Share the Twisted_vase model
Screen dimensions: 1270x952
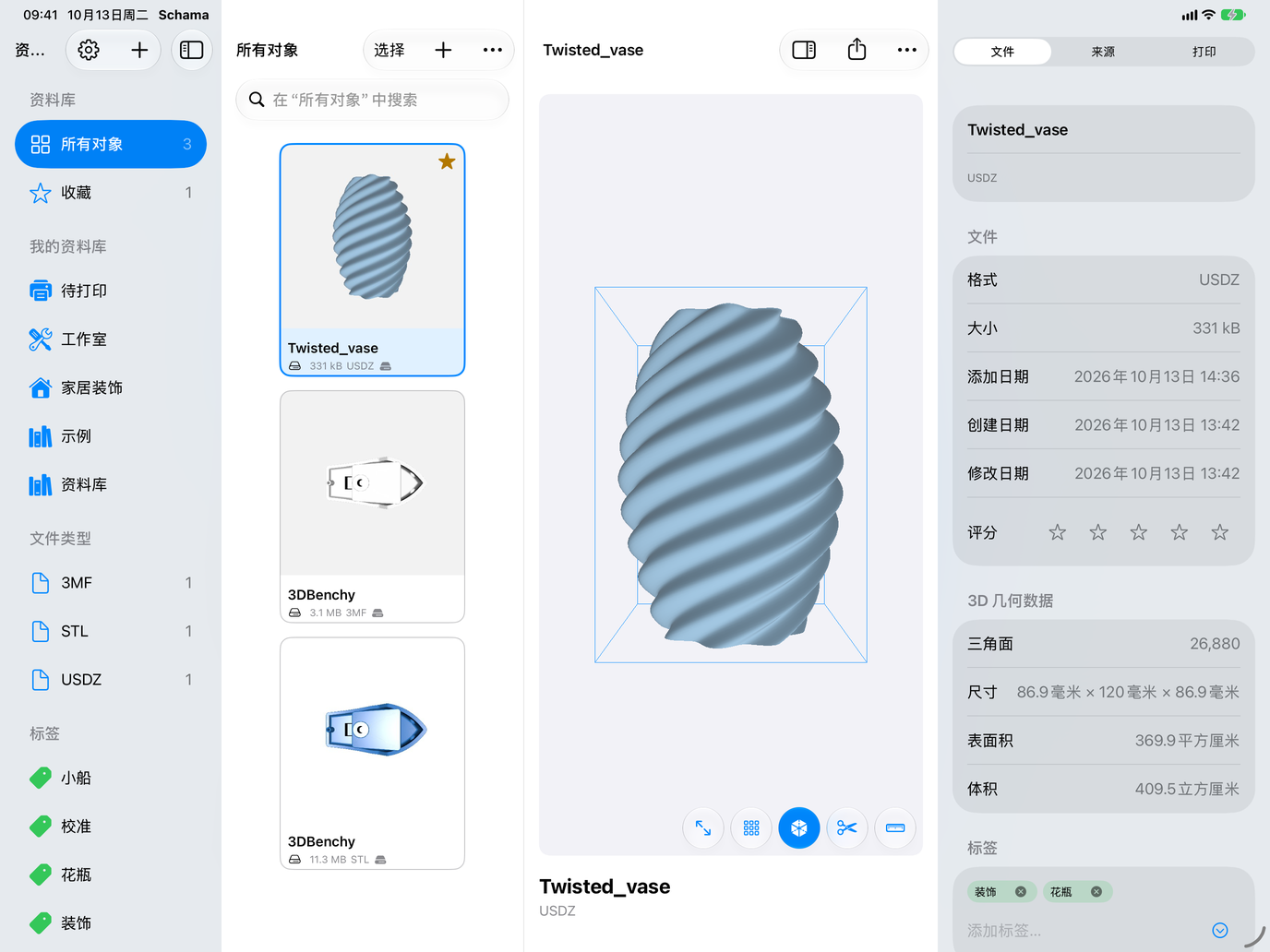(x=857, y=50)
